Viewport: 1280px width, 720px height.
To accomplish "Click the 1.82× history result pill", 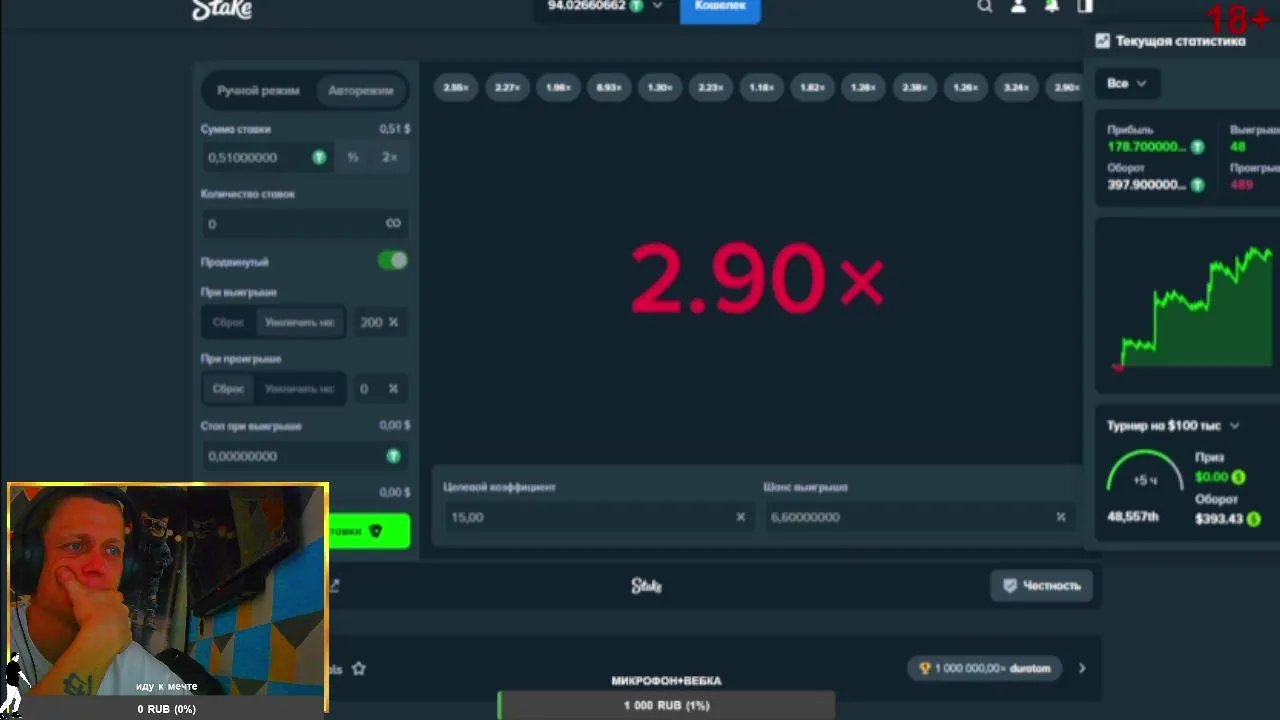I will click(812, 88).
